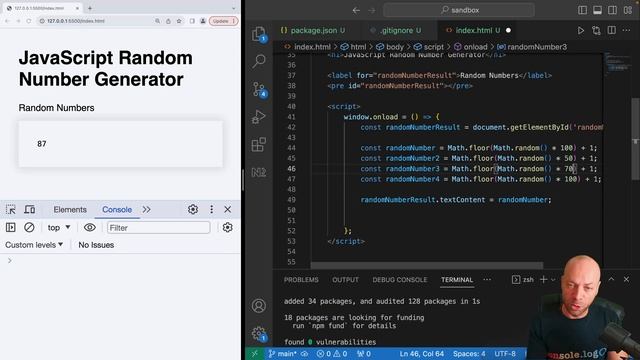Click the console Filter field
The width and height of the screenshot is (640, 360).
tap(158, 228)
